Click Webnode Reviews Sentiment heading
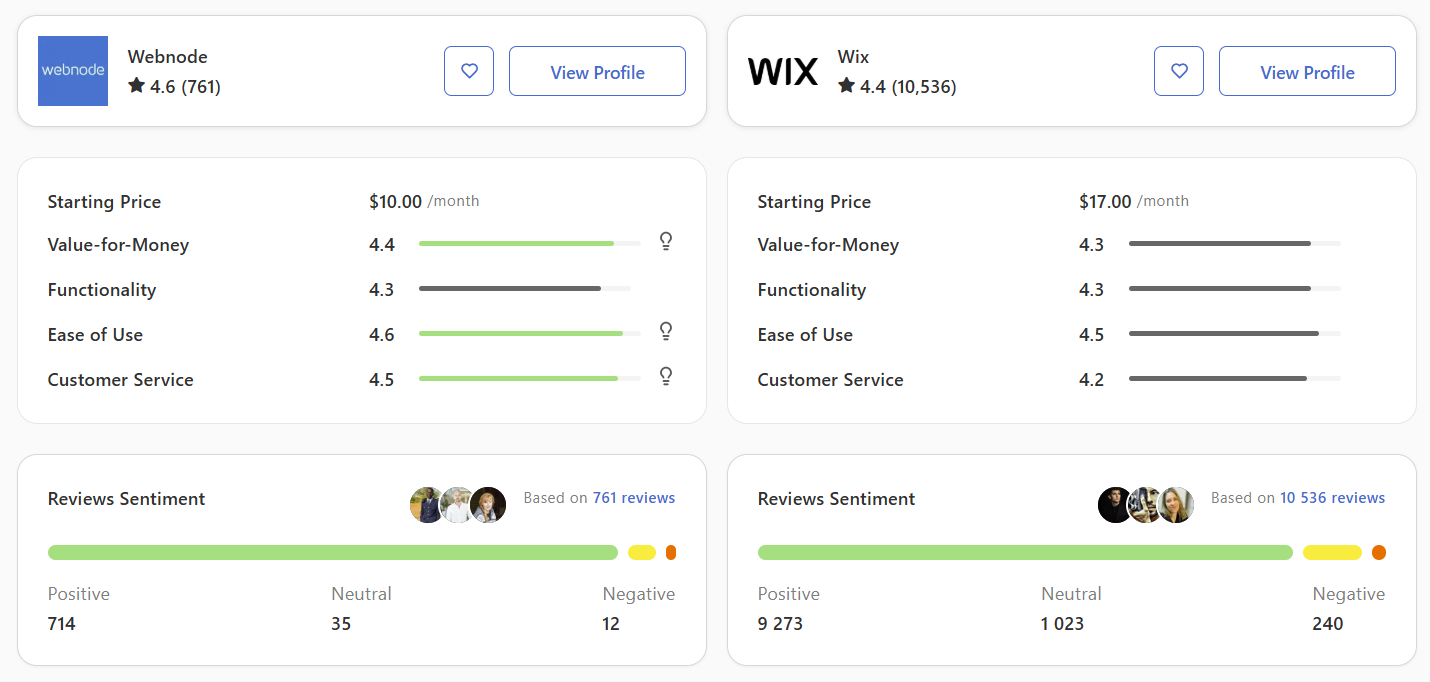 [127, 499]
